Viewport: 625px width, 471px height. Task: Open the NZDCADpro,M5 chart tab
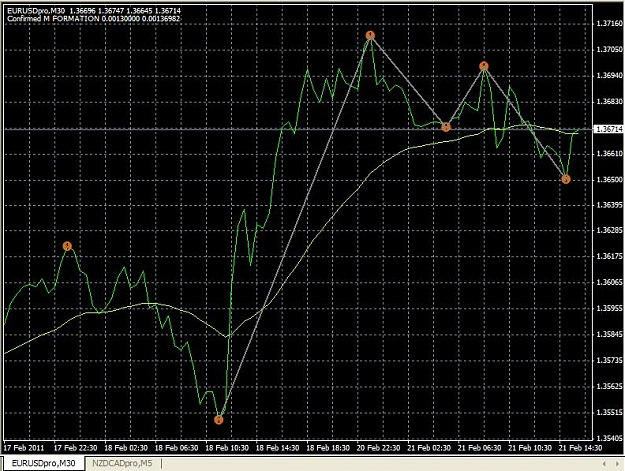(x=122, y=463)
